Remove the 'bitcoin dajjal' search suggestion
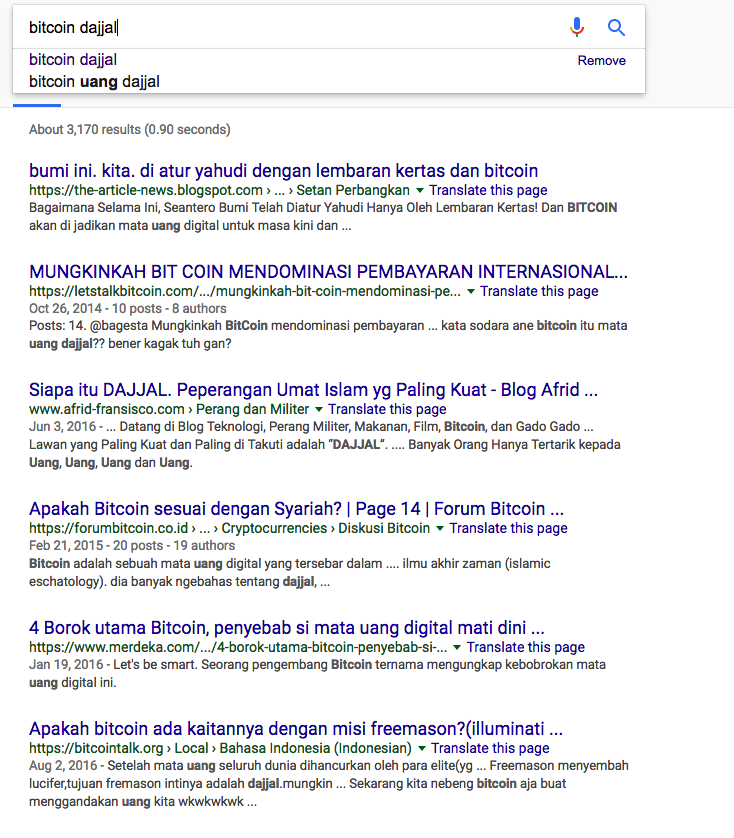The width and height of the screenshot is (734, 838). pos(601,60)
